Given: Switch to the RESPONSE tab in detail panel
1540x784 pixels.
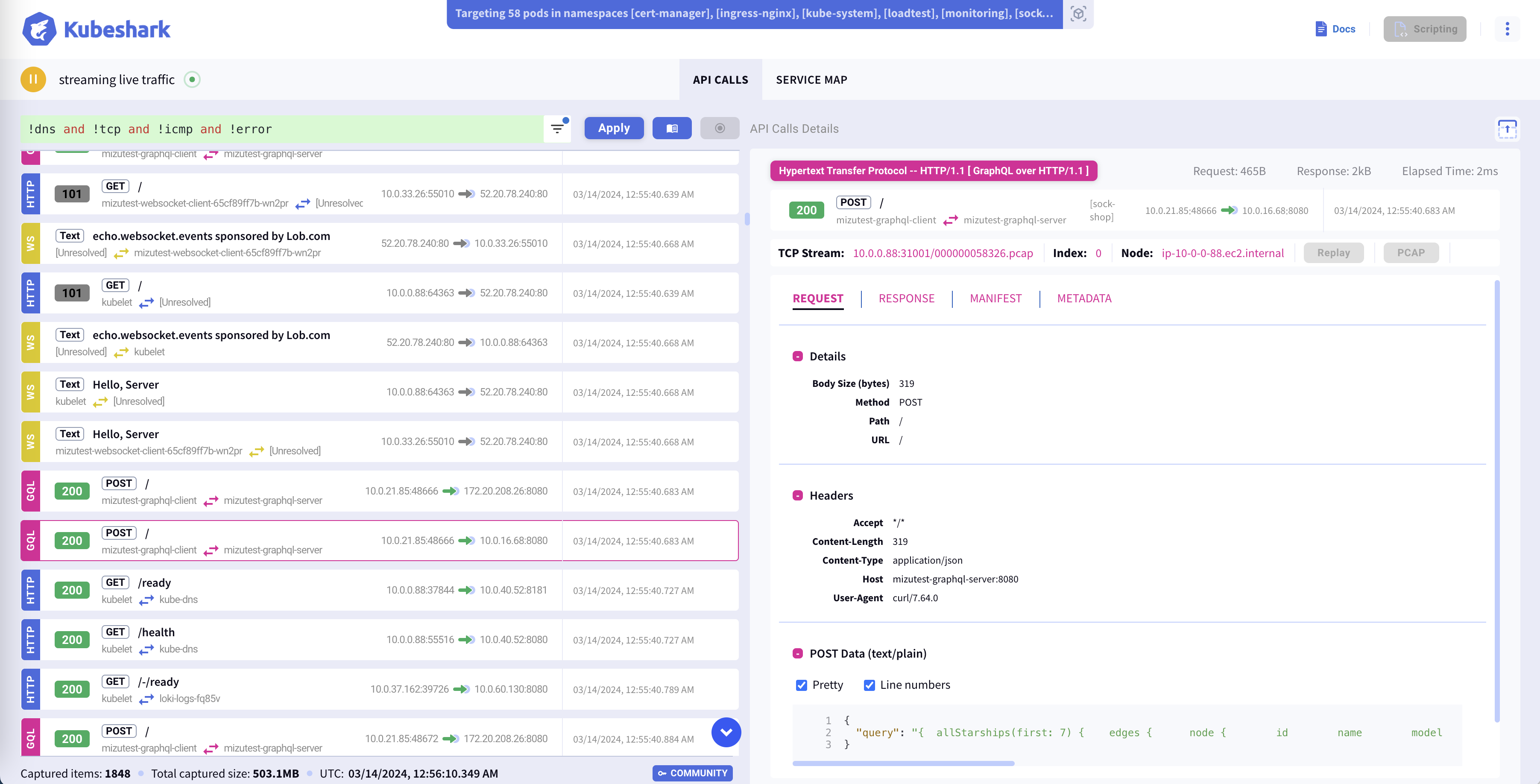Looking at the screenshot, I should pos(906,297).
